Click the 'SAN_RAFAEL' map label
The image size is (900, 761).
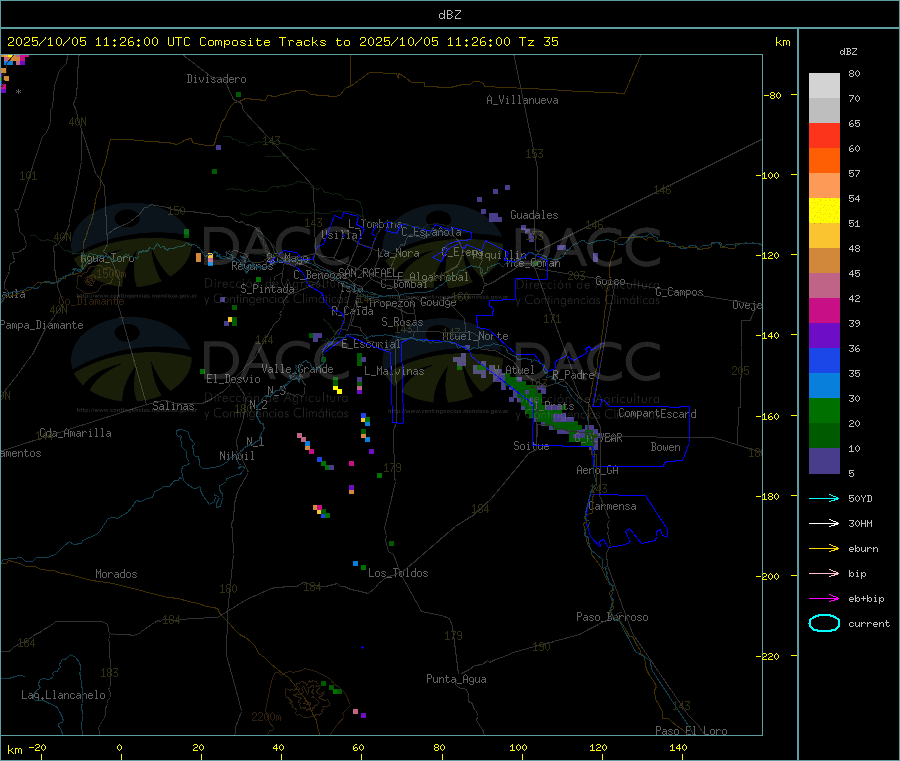point(368,272)
